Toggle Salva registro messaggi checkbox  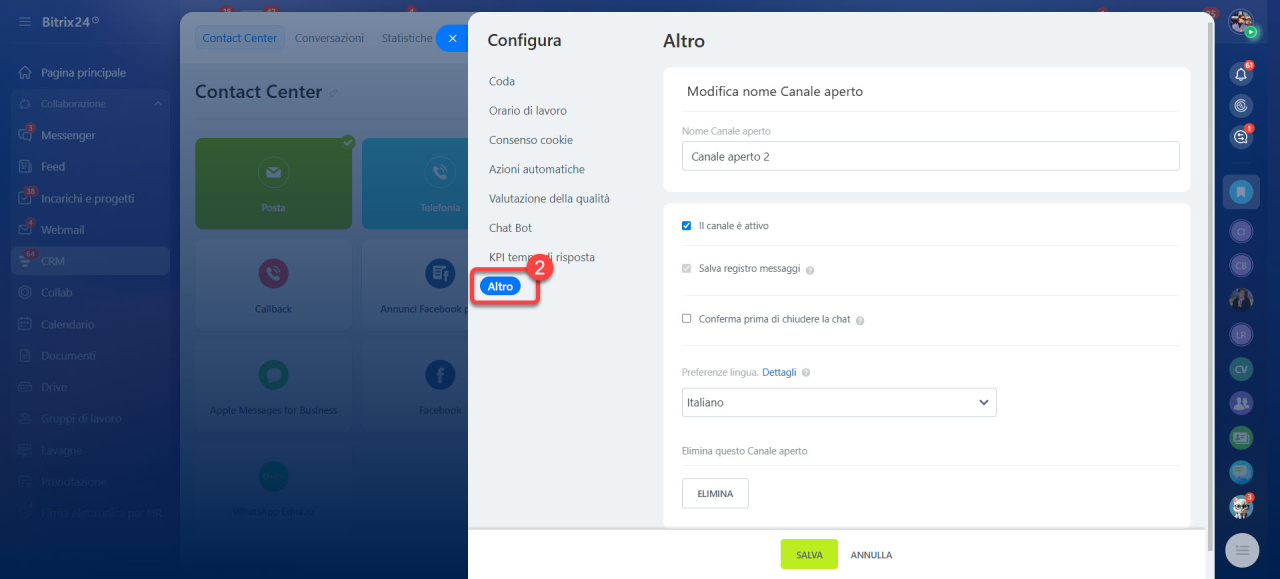686,269
